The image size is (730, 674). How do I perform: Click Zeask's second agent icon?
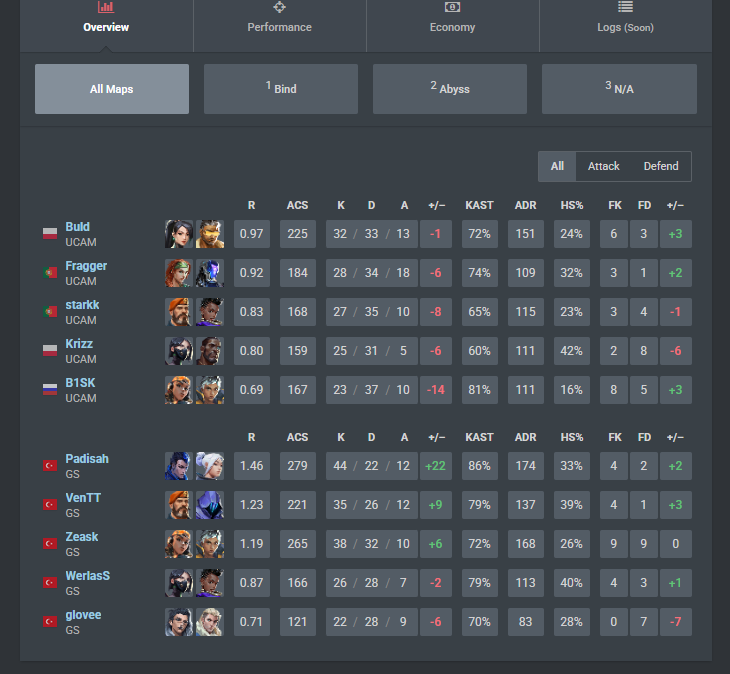tap(210, 544)
